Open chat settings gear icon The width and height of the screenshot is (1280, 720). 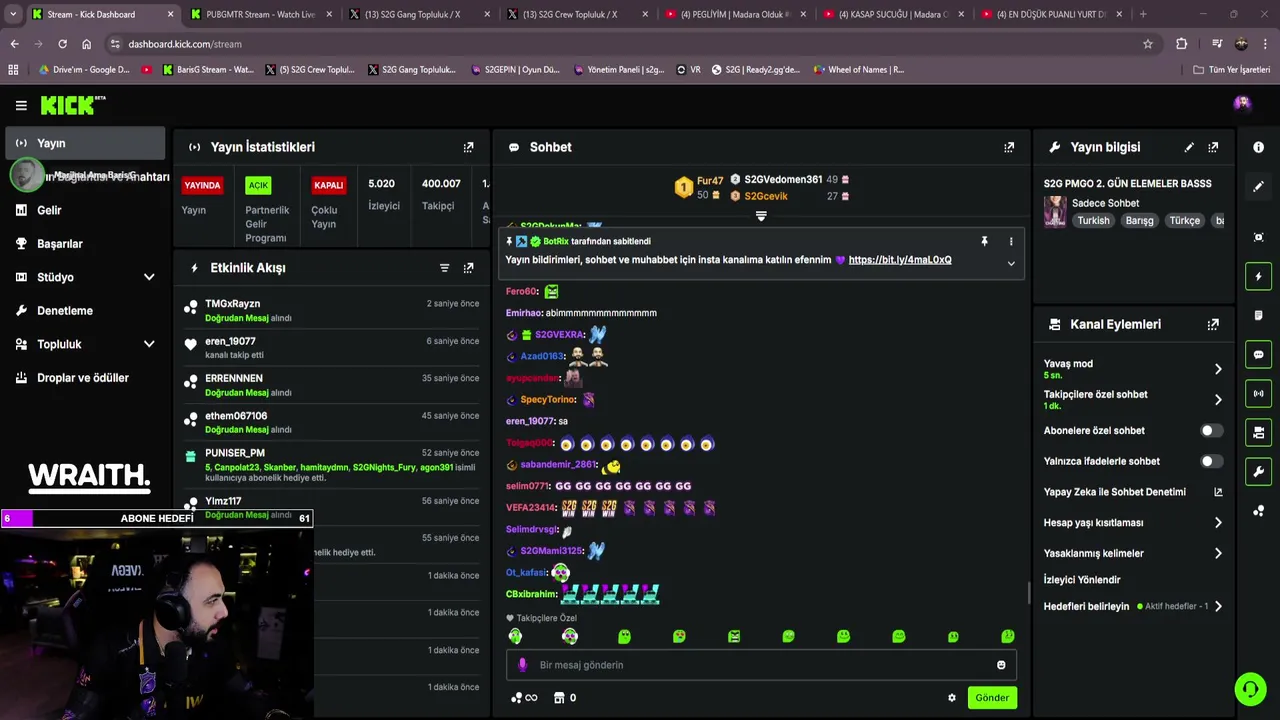click(952, 698)
